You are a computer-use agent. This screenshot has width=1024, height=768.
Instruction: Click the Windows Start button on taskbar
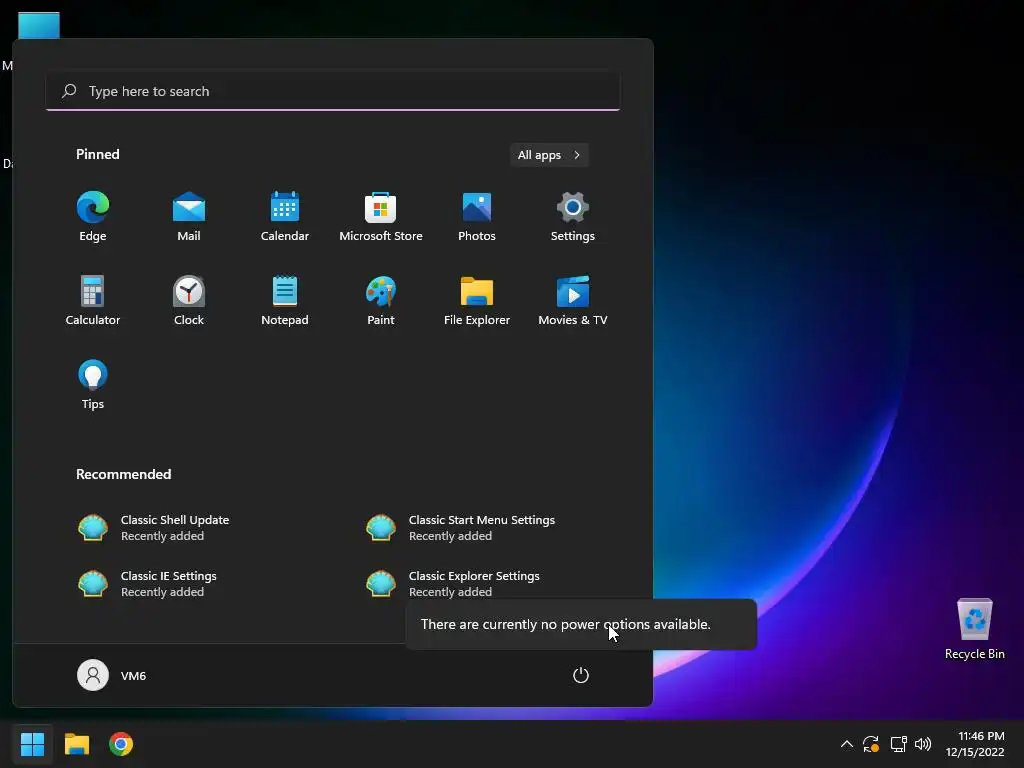(x=32, y=744)
